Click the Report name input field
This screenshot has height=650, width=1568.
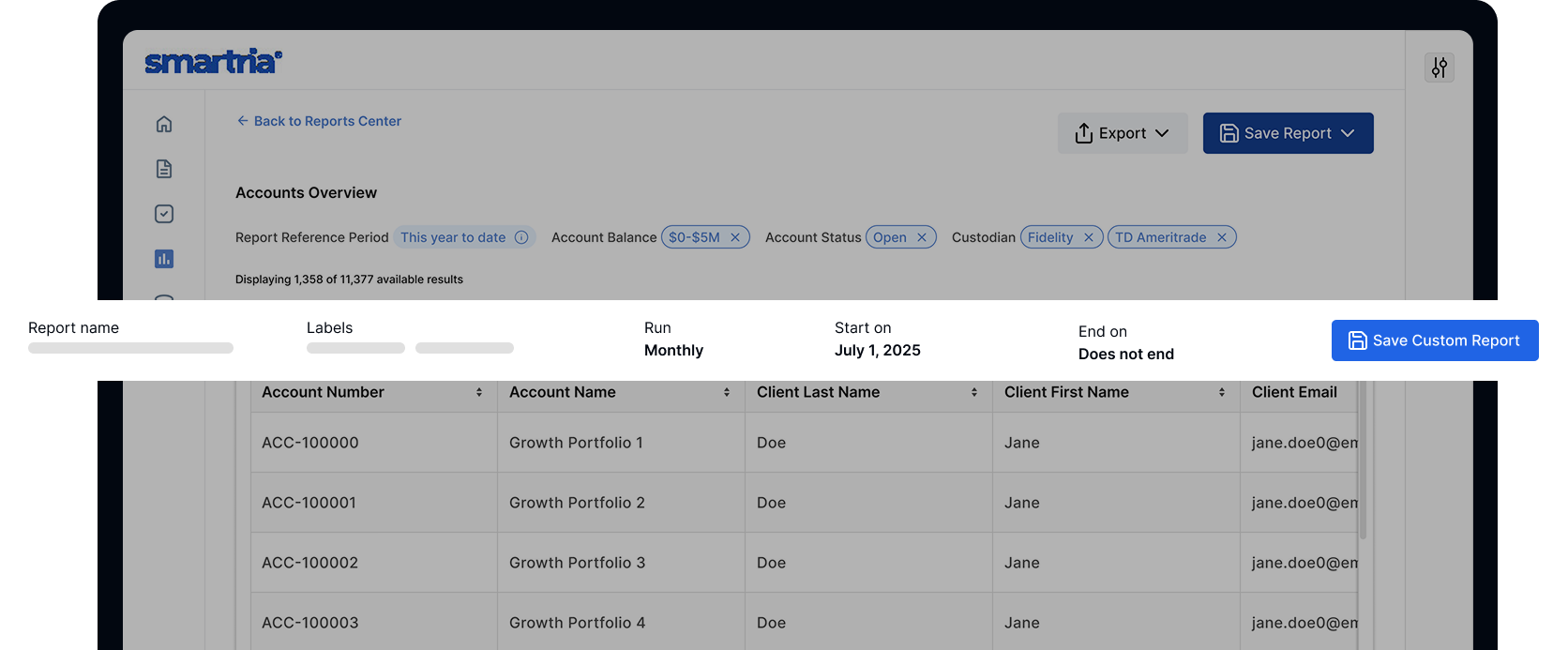(x=130, y=348)
